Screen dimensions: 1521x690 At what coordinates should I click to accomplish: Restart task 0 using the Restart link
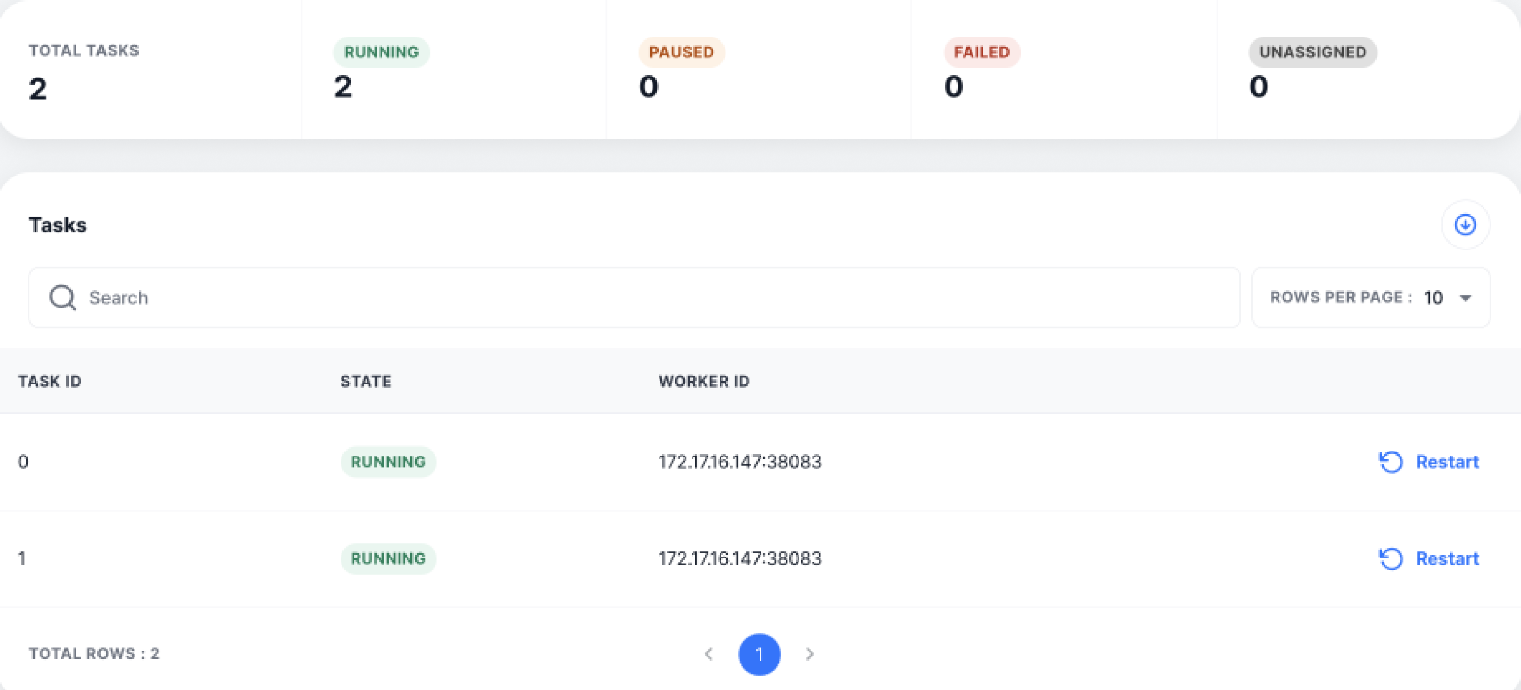(x=1447, y=462)
